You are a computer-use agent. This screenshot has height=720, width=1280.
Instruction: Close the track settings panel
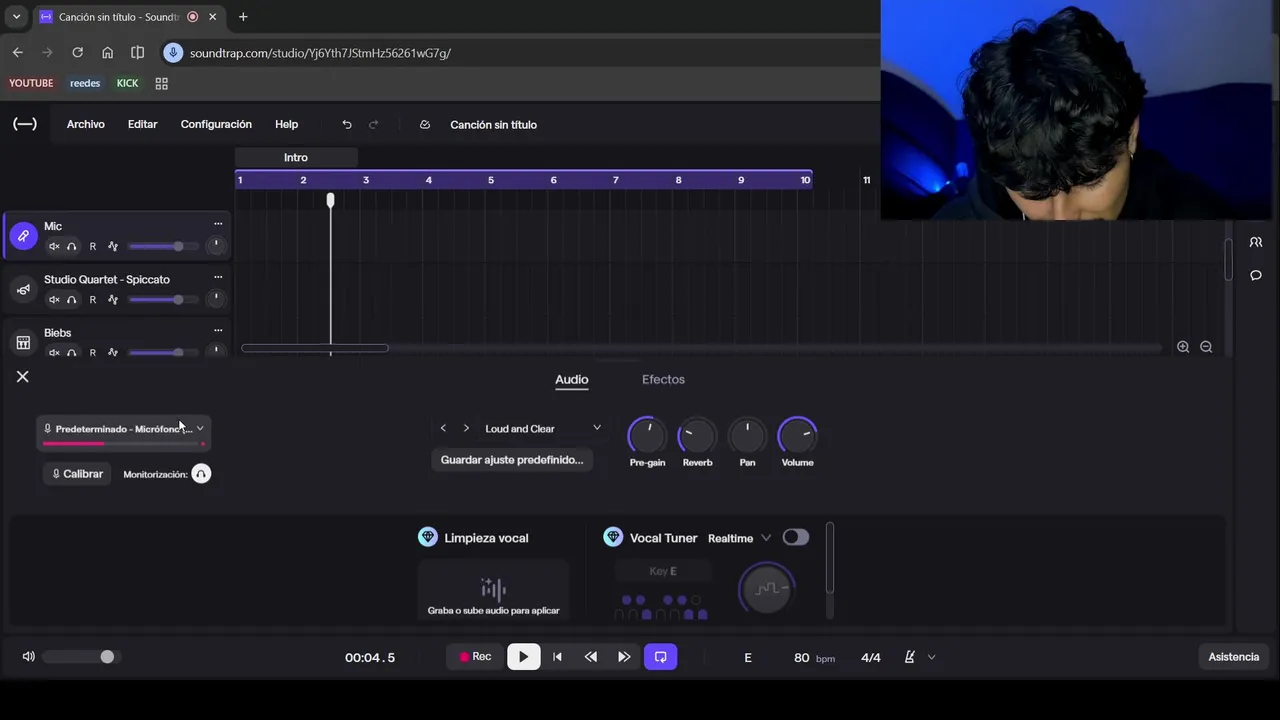(x=23, y=376)
